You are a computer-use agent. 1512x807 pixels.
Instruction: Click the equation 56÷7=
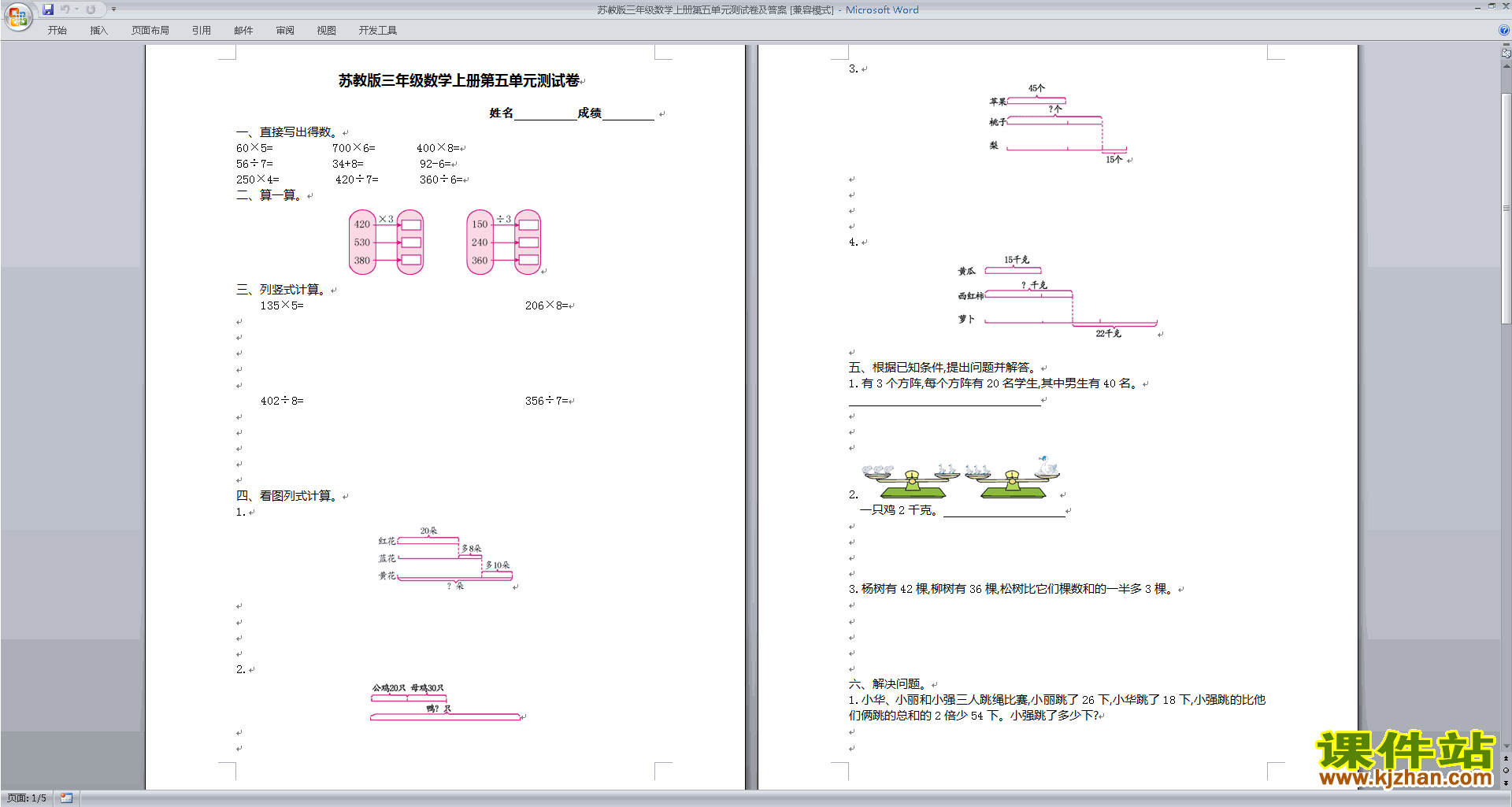[x=254, y=164]
